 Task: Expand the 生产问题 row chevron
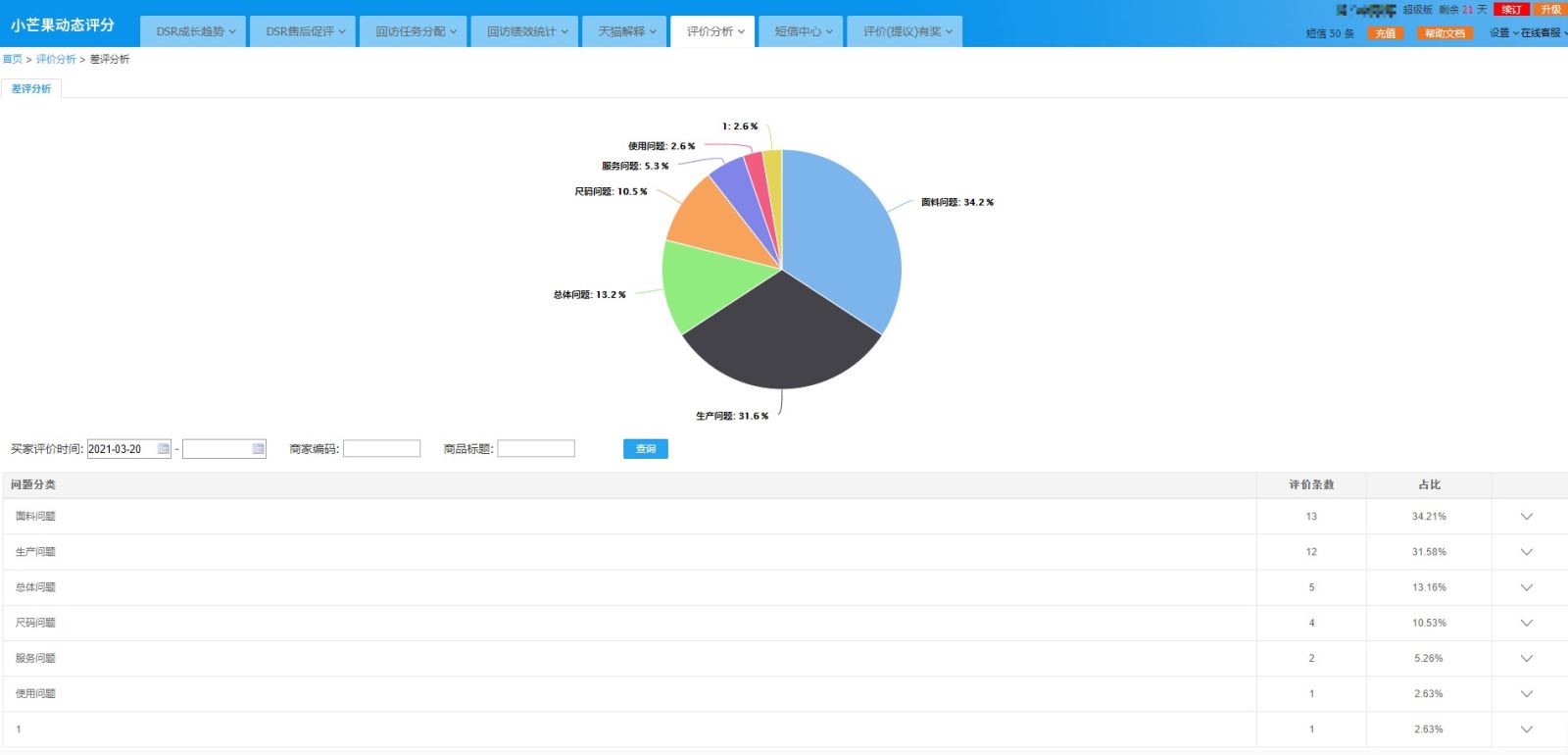point(1526,552)
